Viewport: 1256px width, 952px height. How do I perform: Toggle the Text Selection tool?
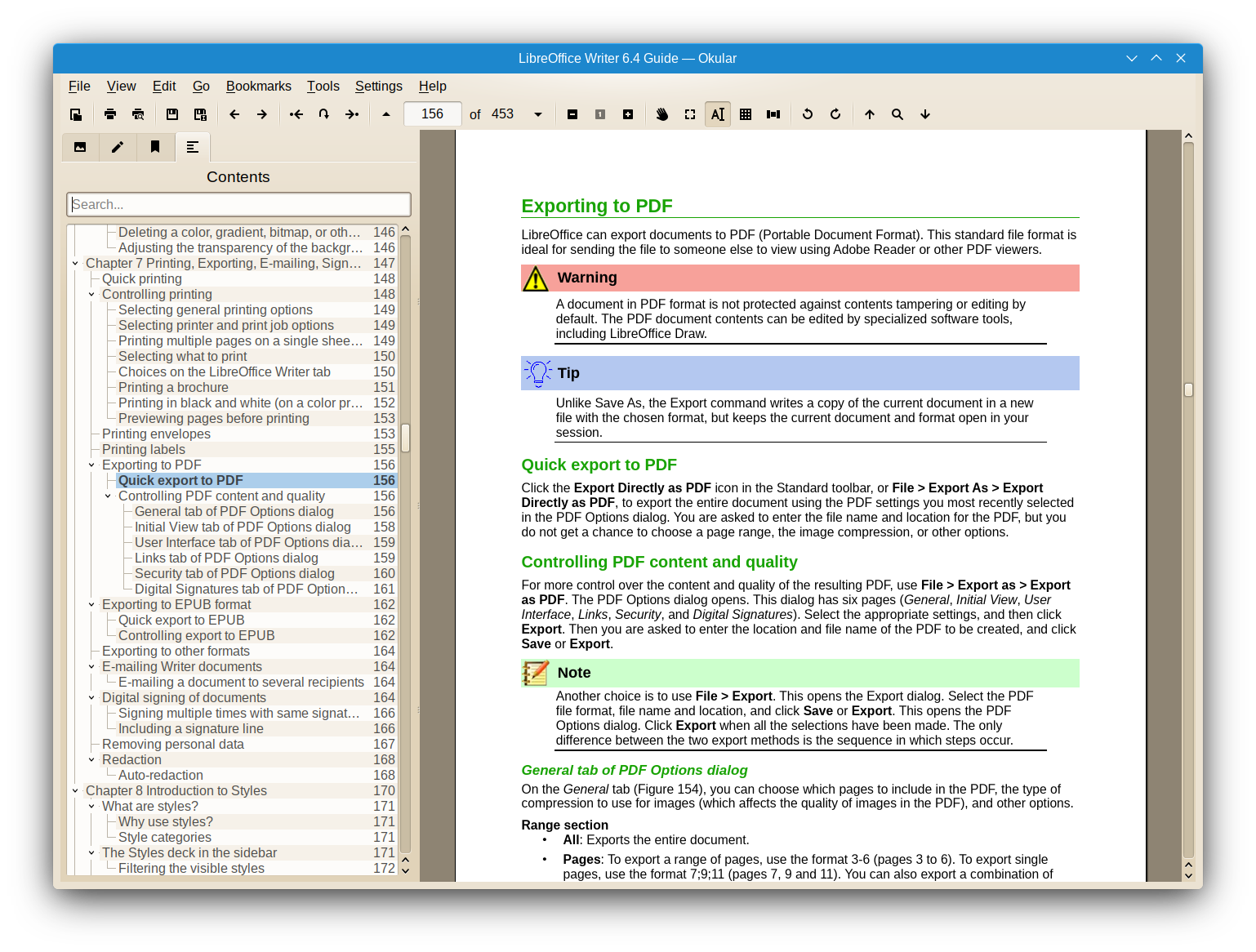718,114
